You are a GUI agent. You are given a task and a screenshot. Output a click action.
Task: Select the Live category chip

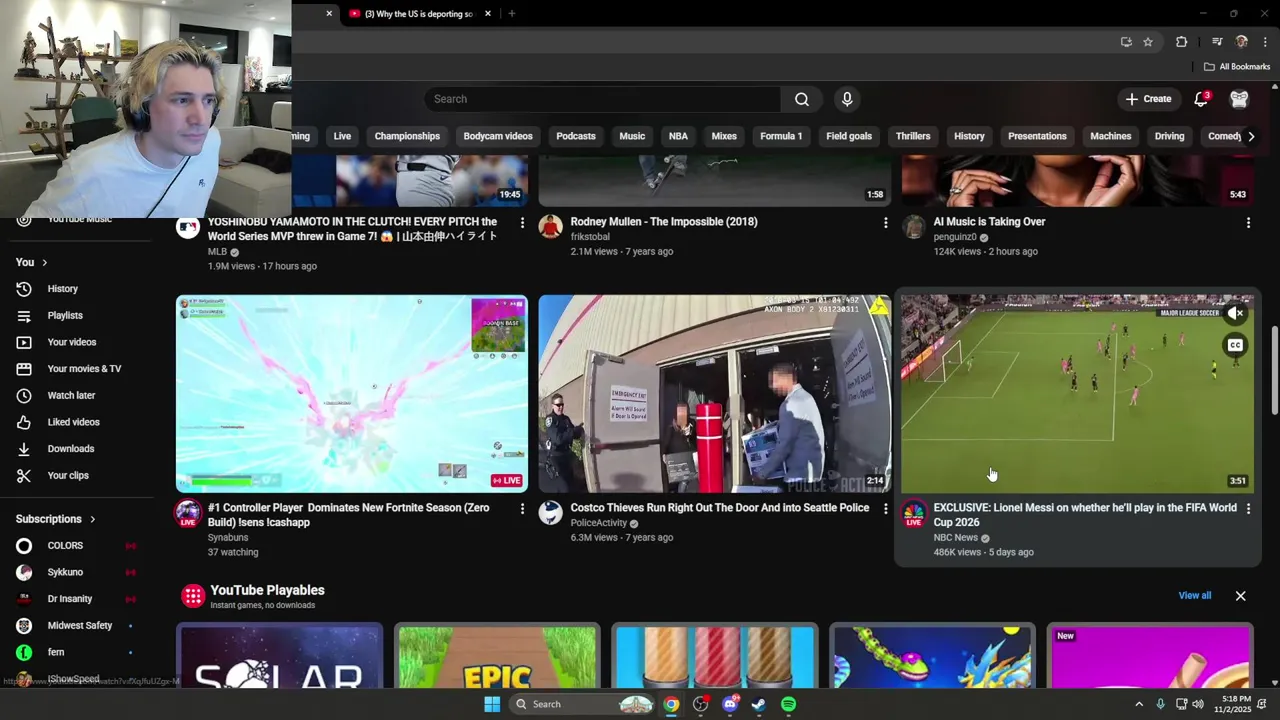(x=342, y=136)
